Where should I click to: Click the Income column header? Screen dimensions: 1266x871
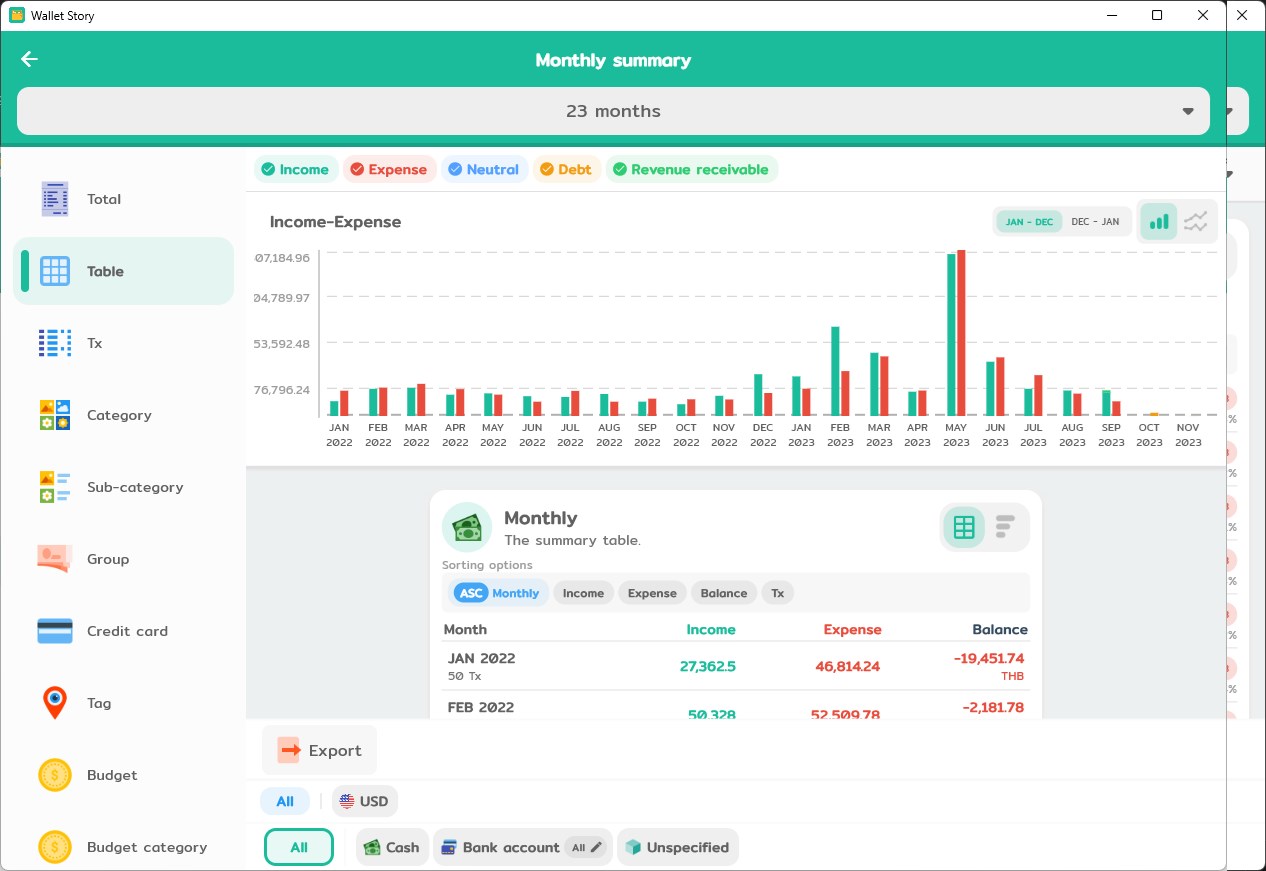(x=711, y=629)
